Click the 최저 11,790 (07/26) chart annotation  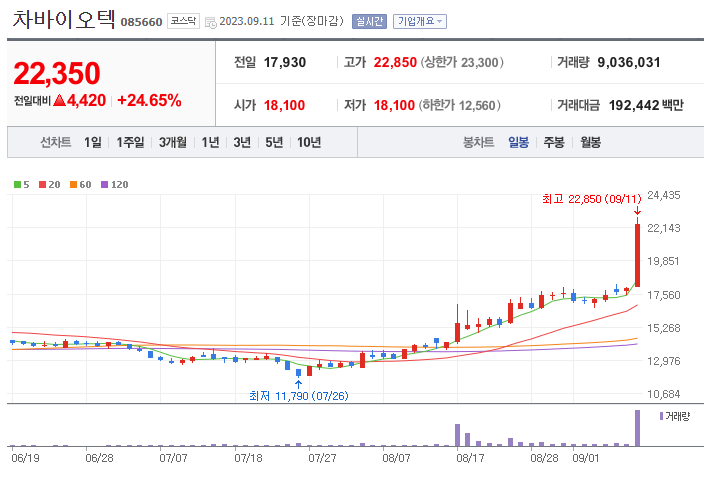tap(299, 396)
